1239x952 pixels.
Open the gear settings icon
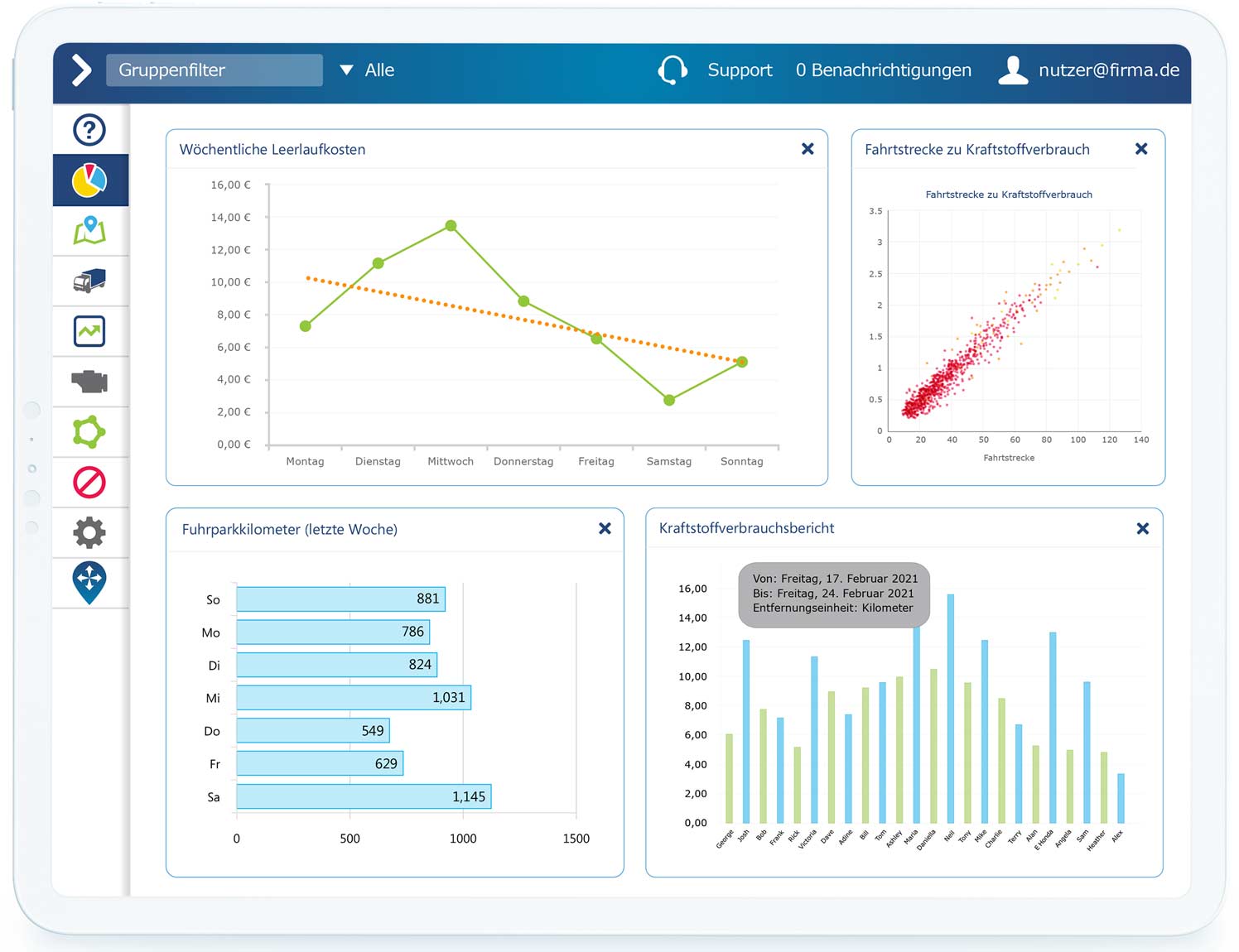89,532
